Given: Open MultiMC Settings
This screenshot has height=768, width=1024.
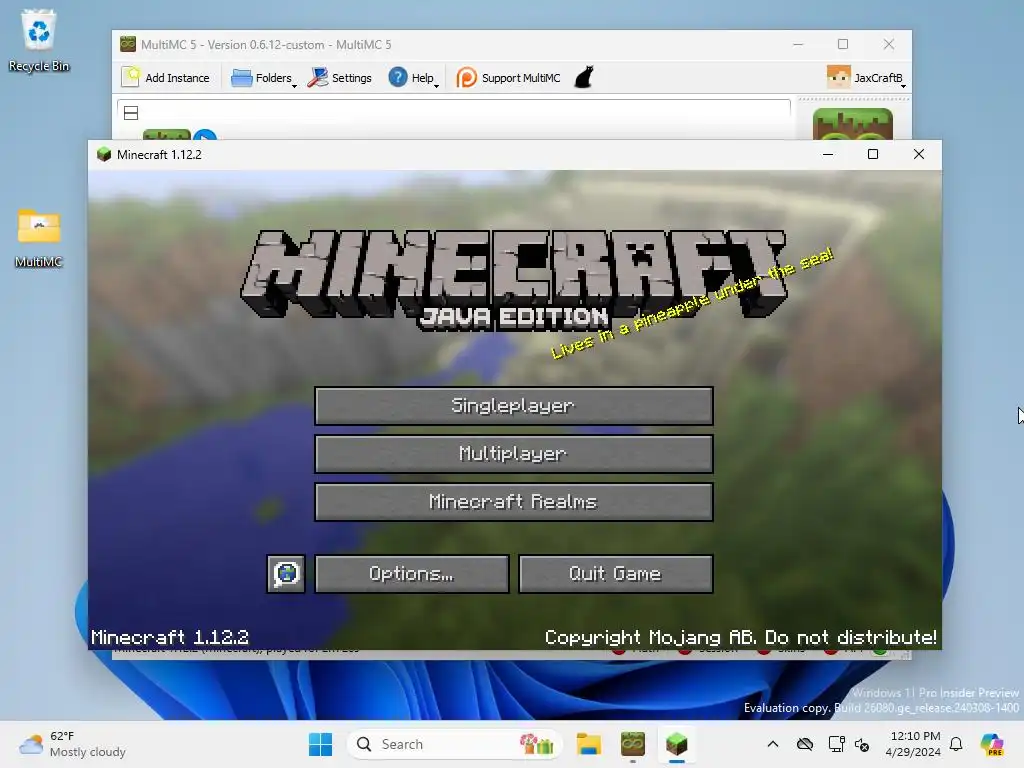Looking at the screenshot, I should pyautogui.click(x=340, y=78).
